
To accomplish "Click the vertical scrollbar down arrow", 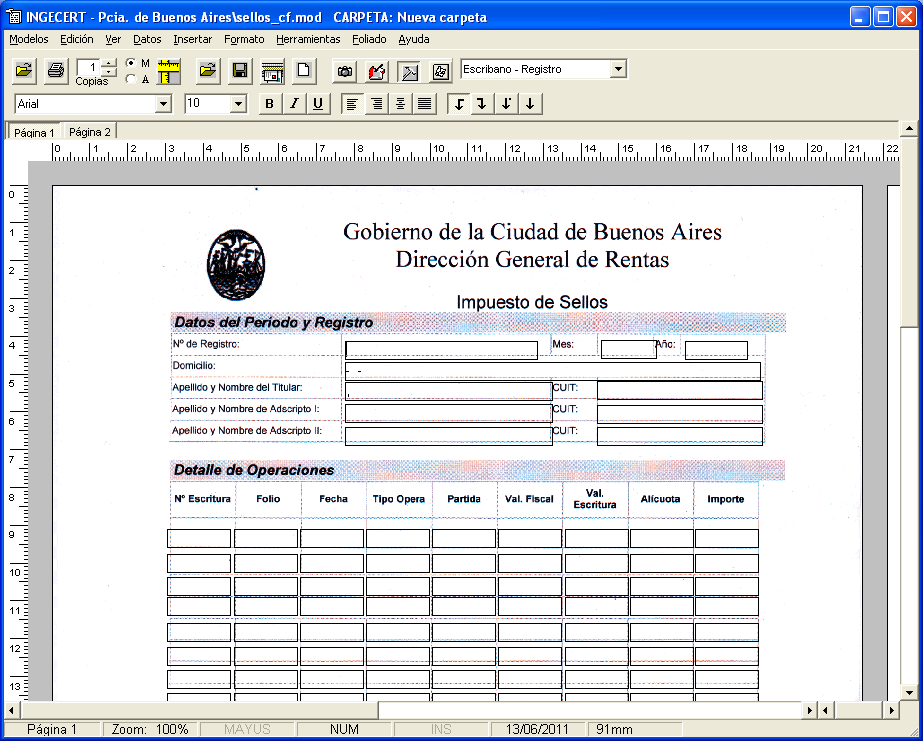I will click(909, 693).
